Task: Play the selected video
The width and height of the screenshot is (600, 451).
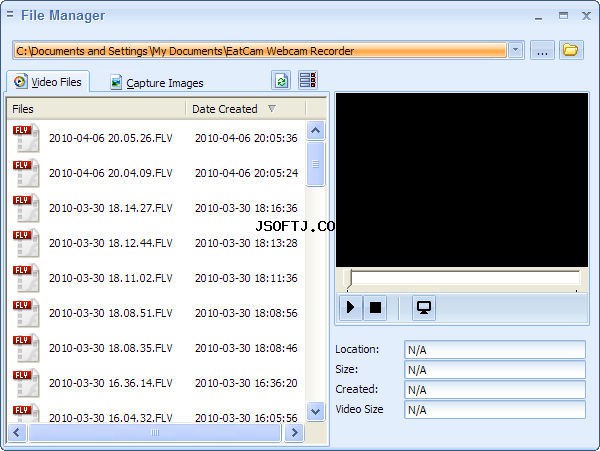Action: tap(351, 307)
